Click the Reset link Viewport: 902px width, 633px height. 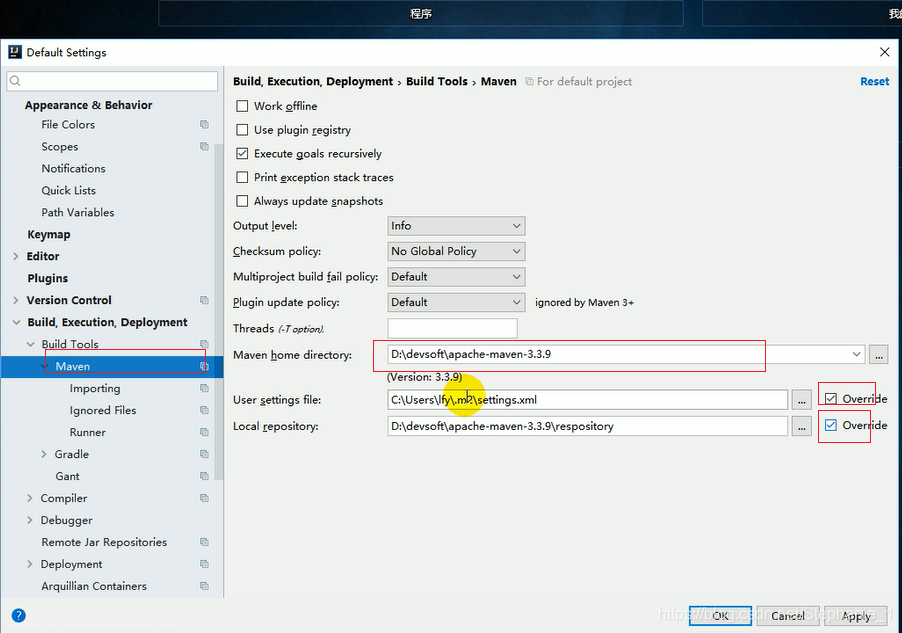[874, 82]
